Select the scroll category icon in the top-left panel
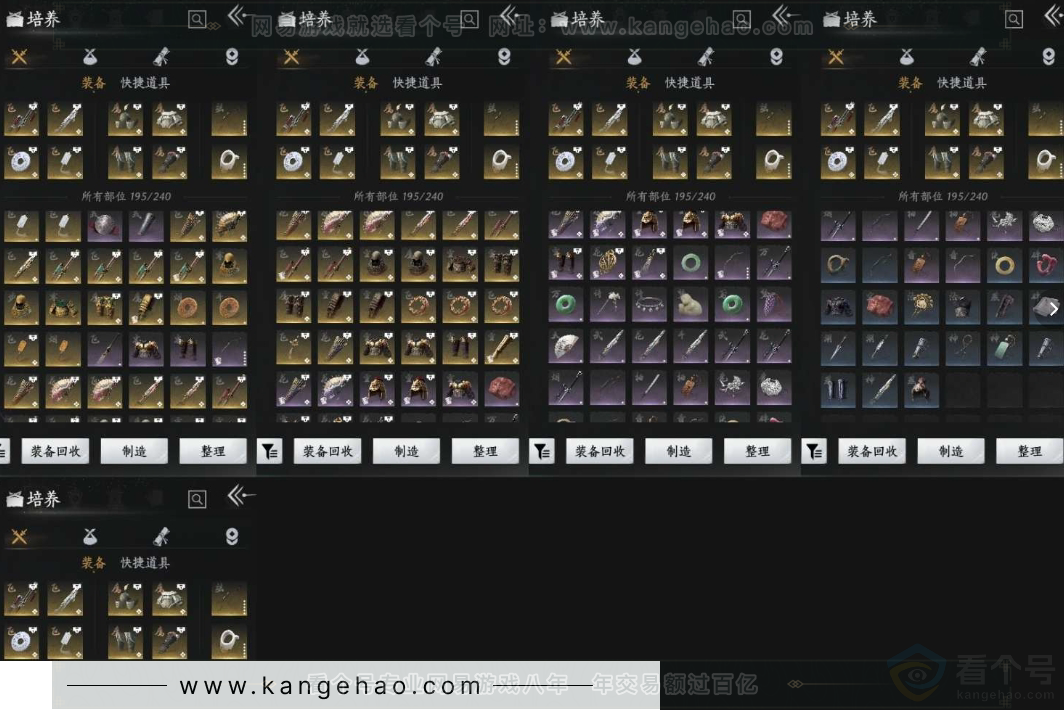The height and width of the screenshot is (710, 1064). point(161,57)
